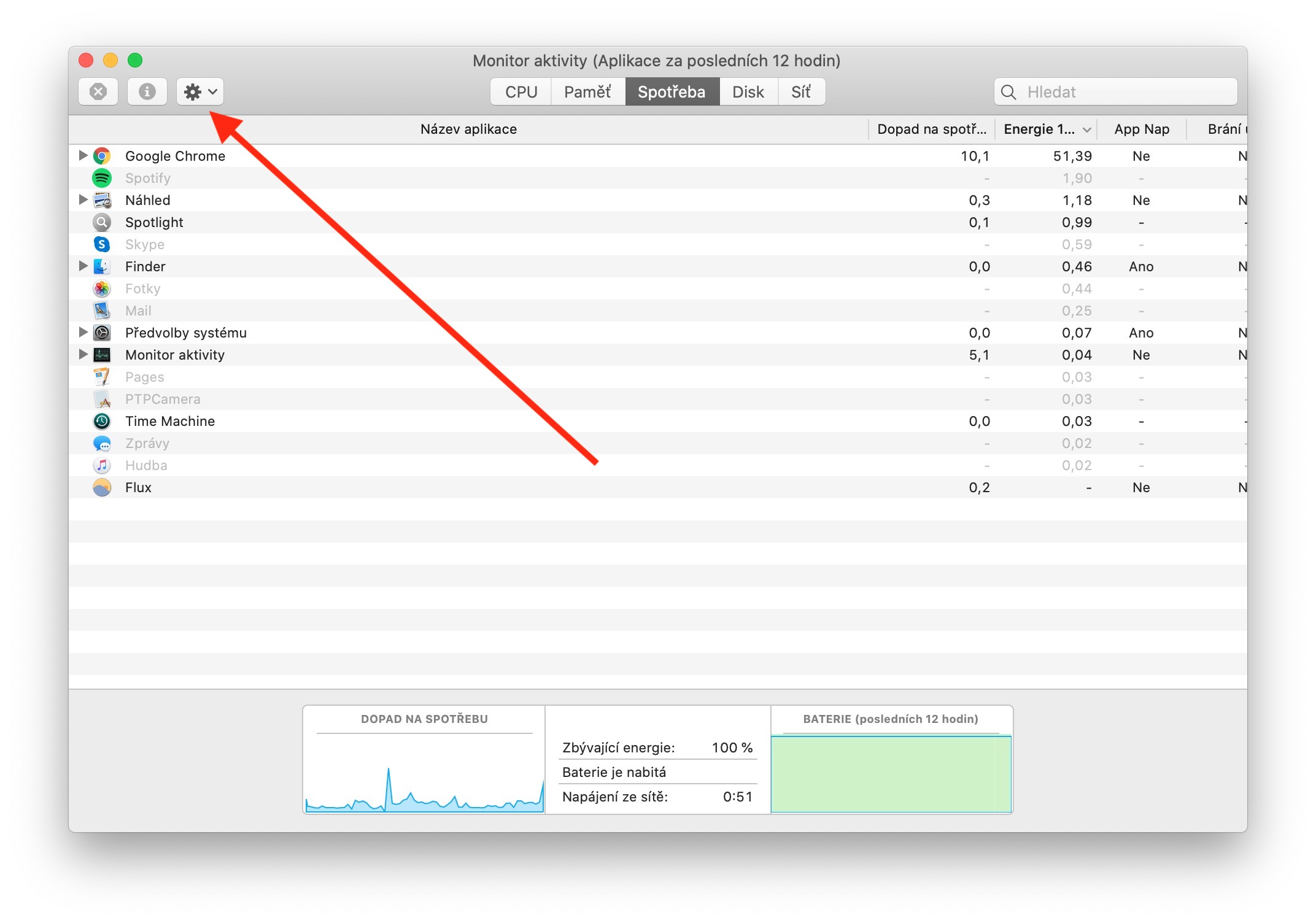1316x923 pixels.
Task: Click the green battery history graph
Action: pos(891,774)
